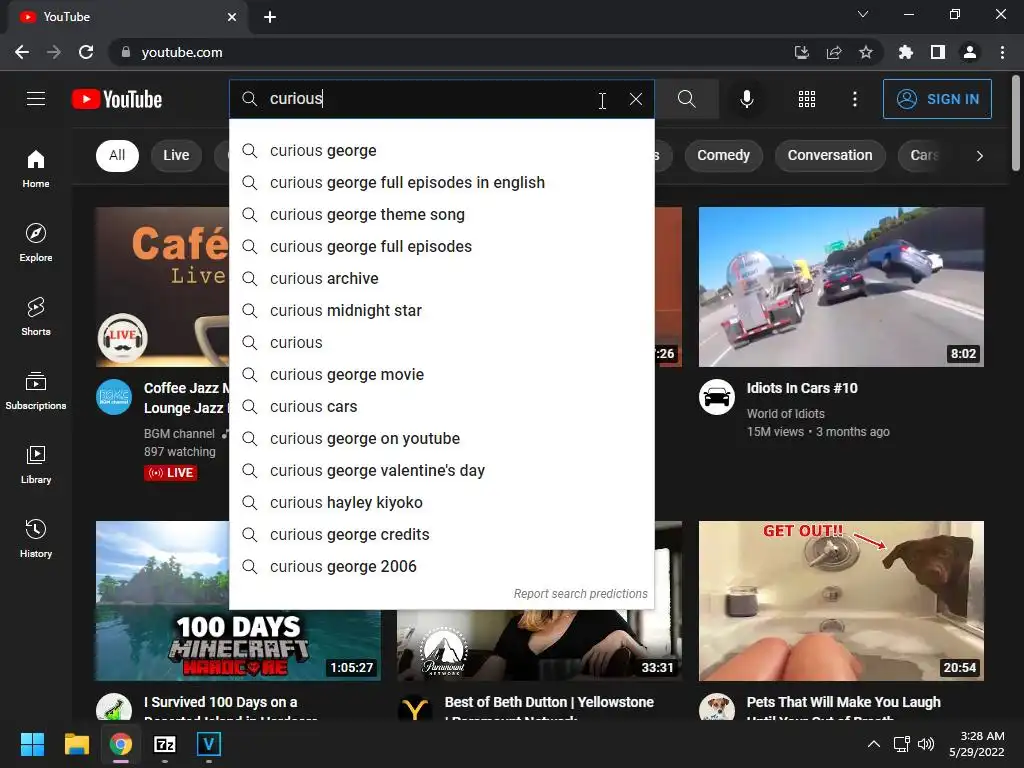This screenshot has height=768, width=1024.
Task: Open the YouTube hamburger guide menu
Action: [36, 99]
